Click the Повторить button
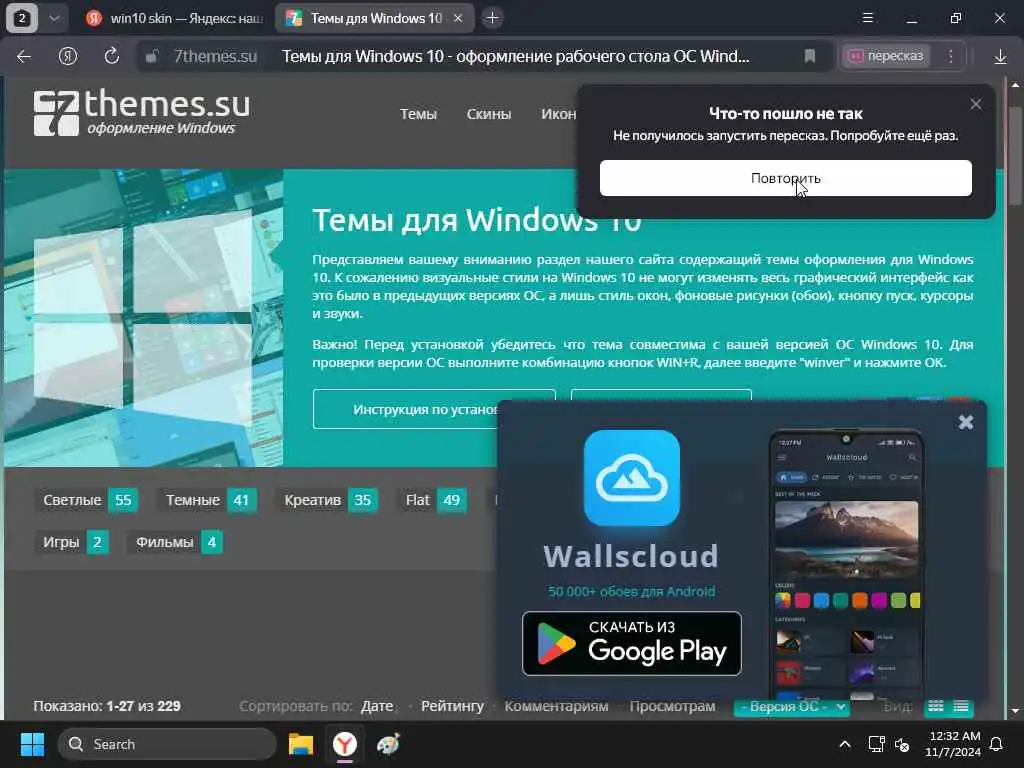Viewport: 1024px width, 768px height. pos(786,178)
